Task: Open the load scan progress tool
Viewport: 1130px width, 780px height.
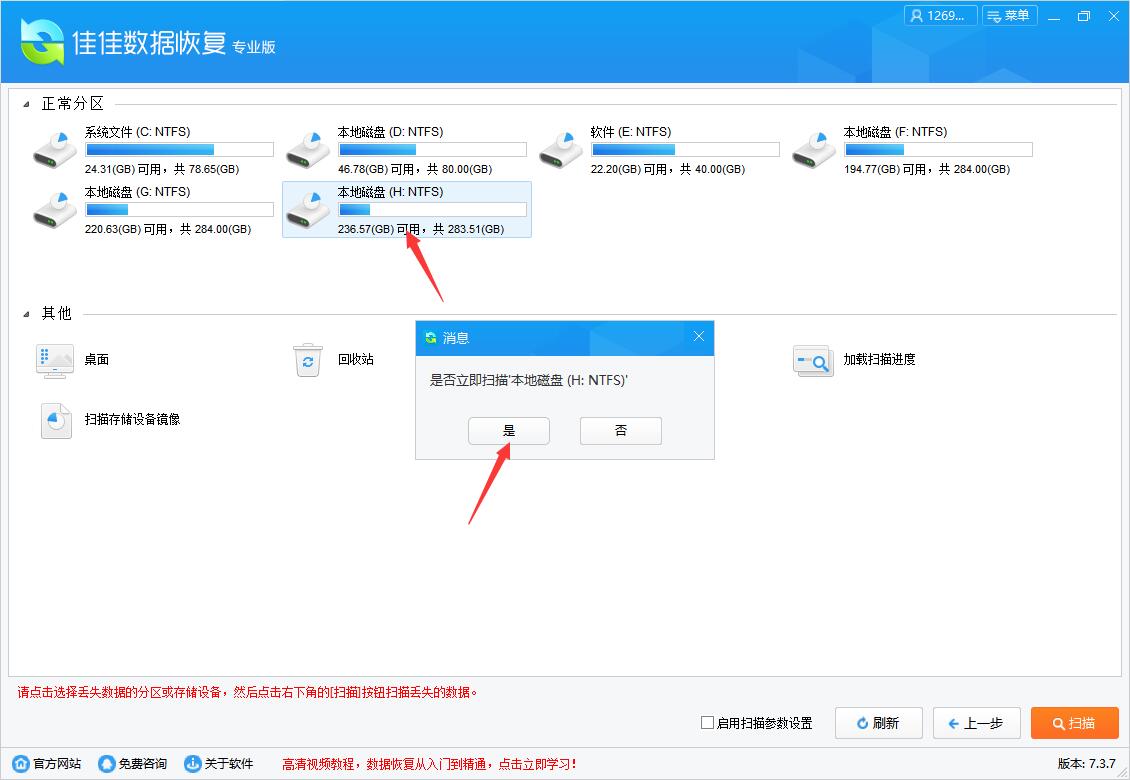Action: 813,360
